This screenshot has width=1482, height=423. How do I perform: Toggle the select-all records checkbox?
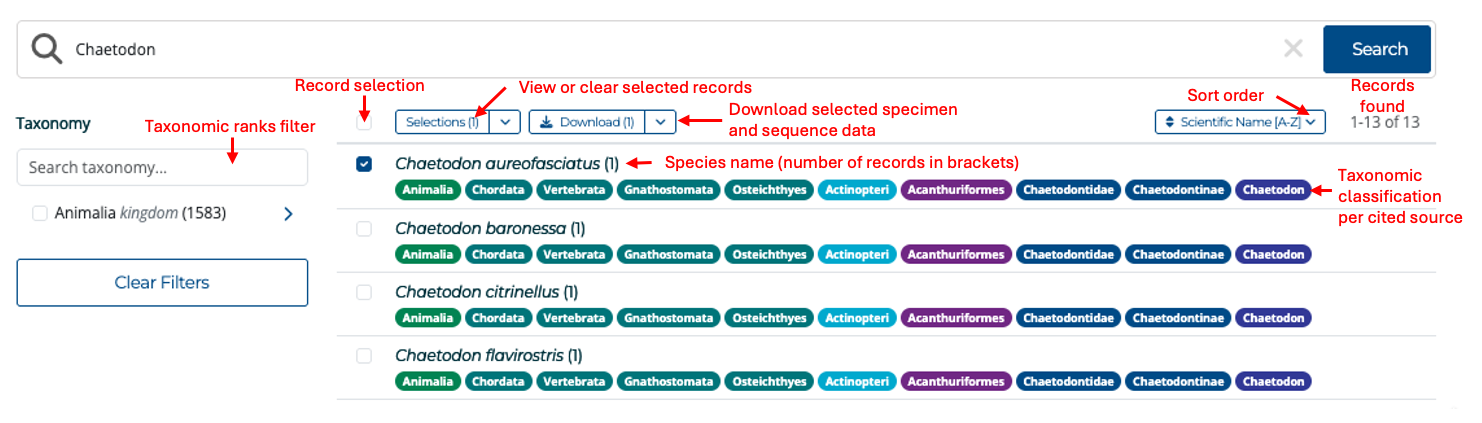(x=364, y=122)
